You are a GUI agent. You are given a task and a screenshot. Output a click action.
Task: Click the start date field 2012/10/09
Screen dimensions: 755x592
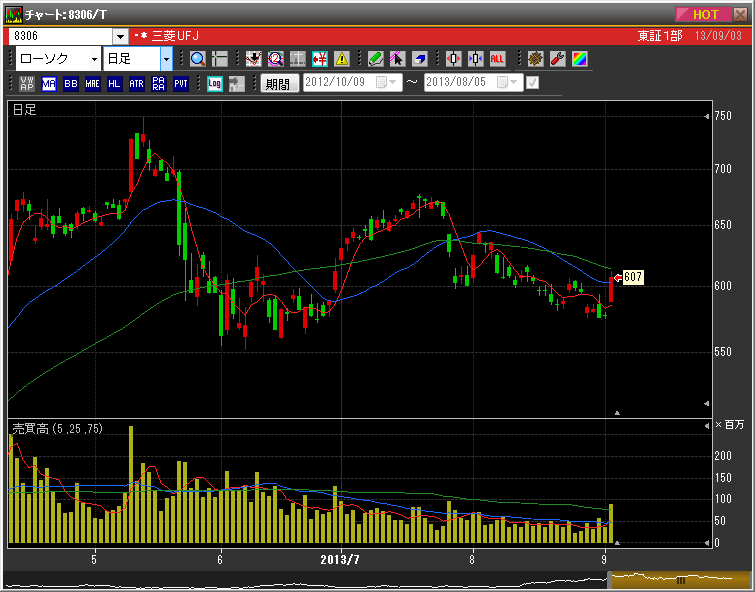click(338, 83)
